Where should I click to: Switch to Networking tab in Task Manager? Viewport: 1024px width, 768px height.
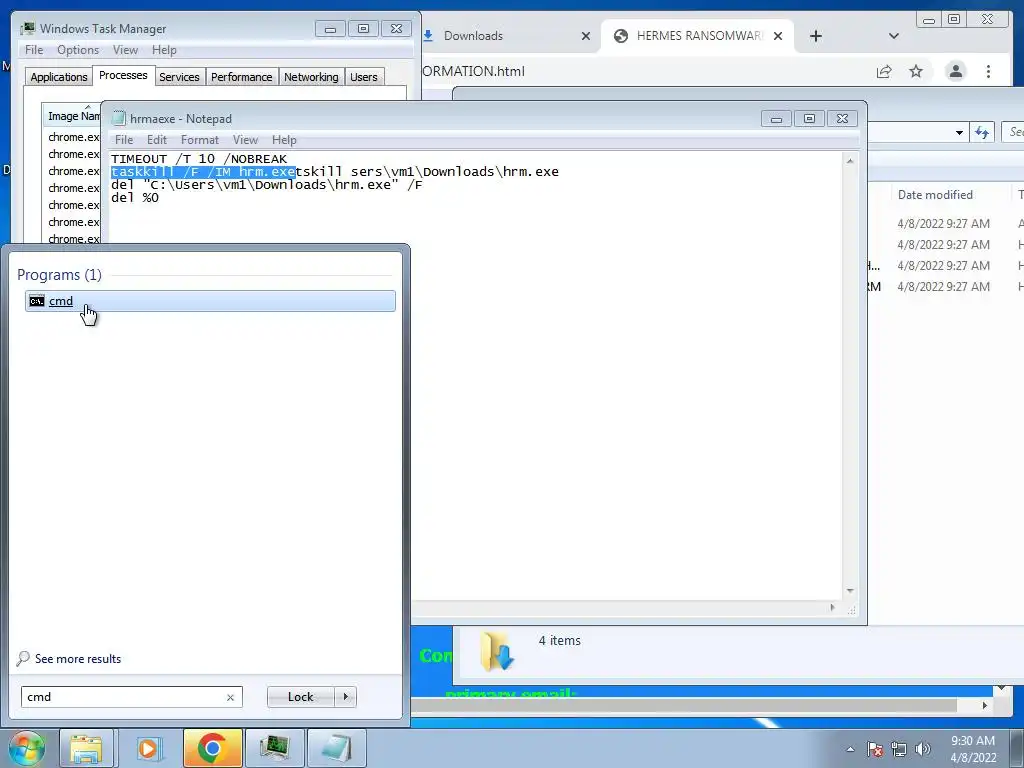312,77
